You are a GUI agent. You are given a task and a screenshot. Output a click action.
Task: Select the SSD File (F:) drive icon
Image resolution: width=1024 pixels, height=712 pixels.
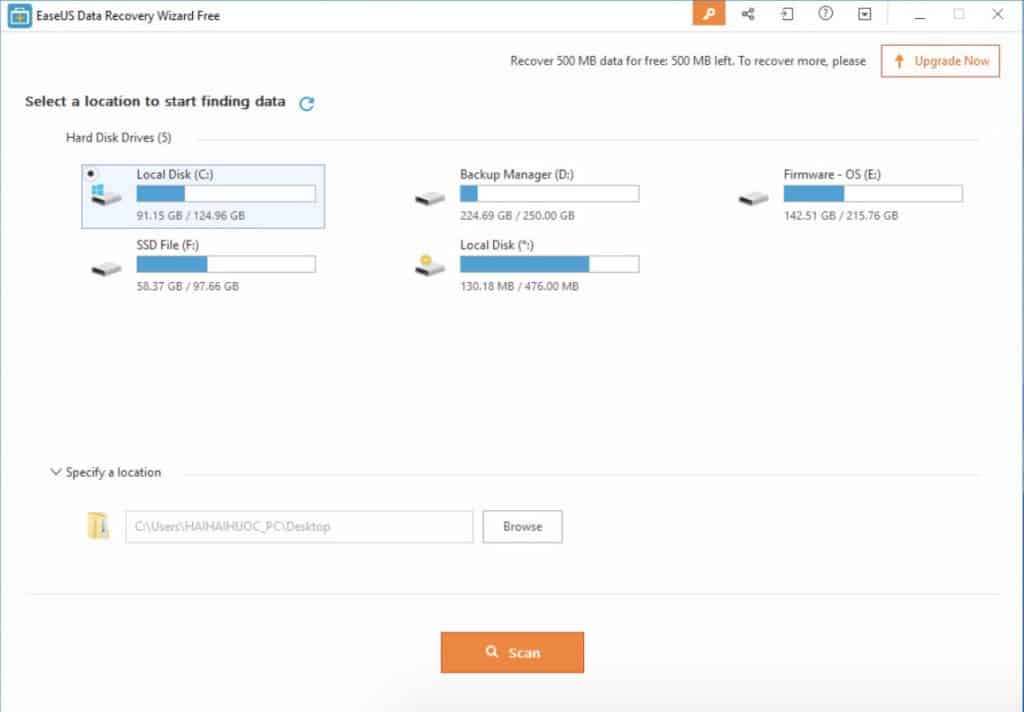[x=106, y=268]
